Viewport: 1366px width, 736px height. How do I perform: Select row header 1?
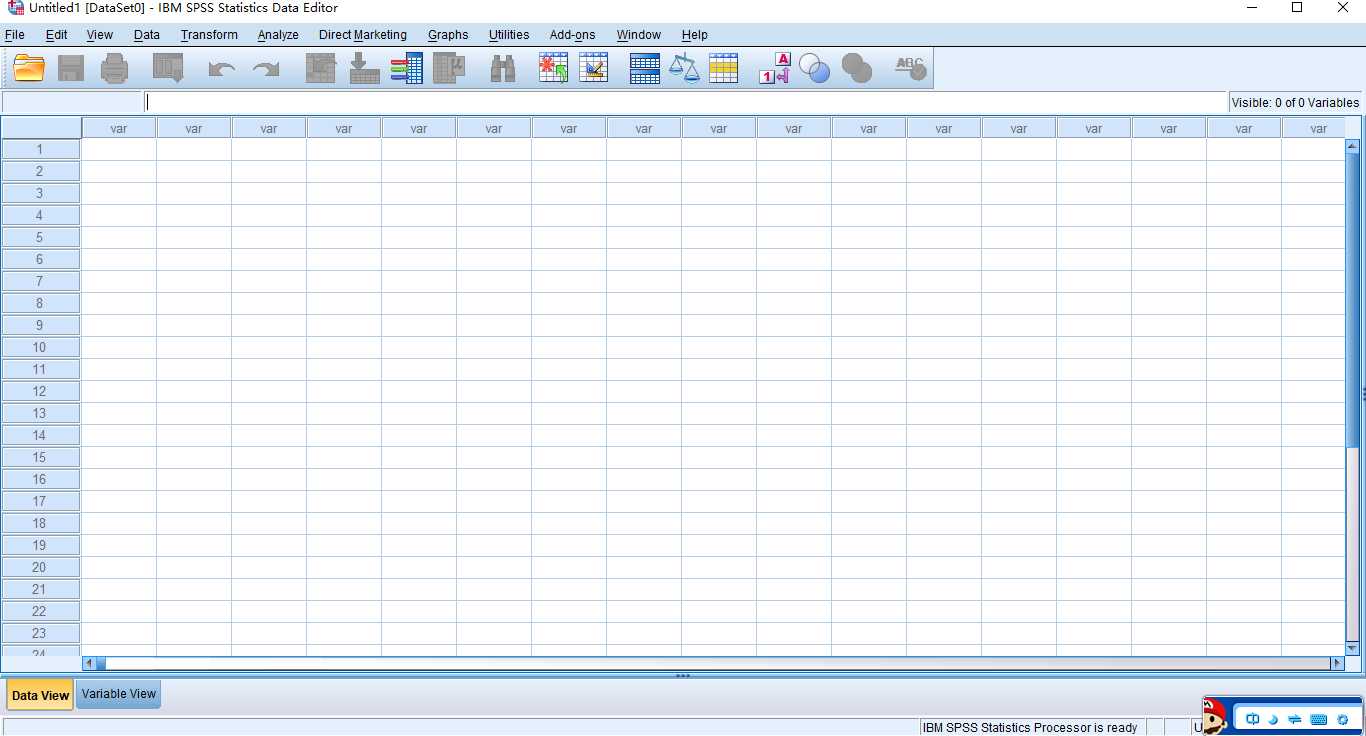(x=41, y=149)
